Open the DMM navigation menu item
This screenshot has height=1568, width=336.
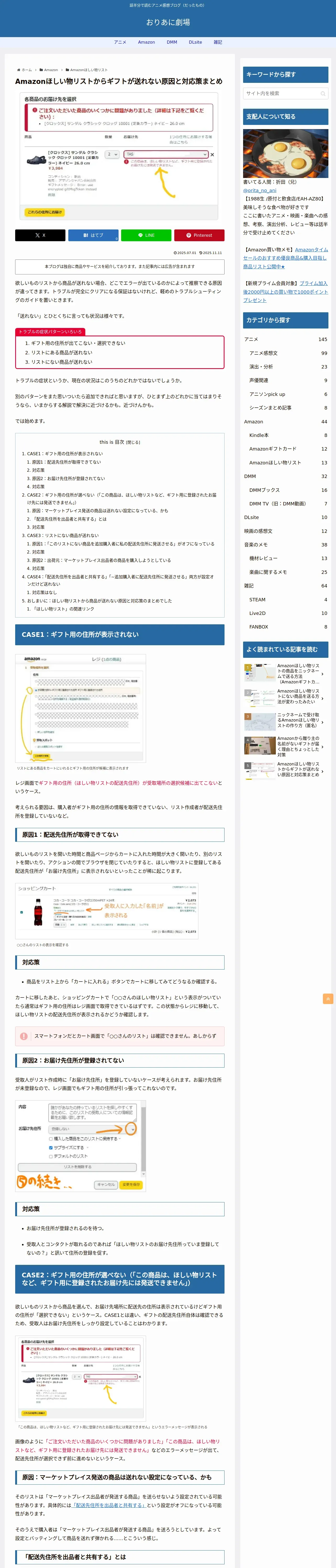[x=172, y=42]
